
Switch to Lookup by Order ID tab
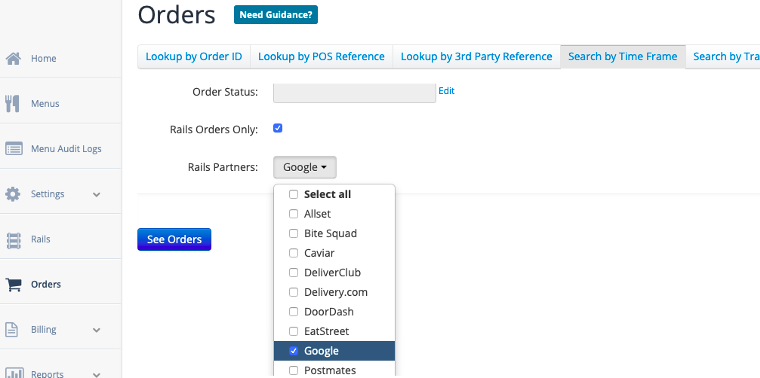(x=194, y=57)
